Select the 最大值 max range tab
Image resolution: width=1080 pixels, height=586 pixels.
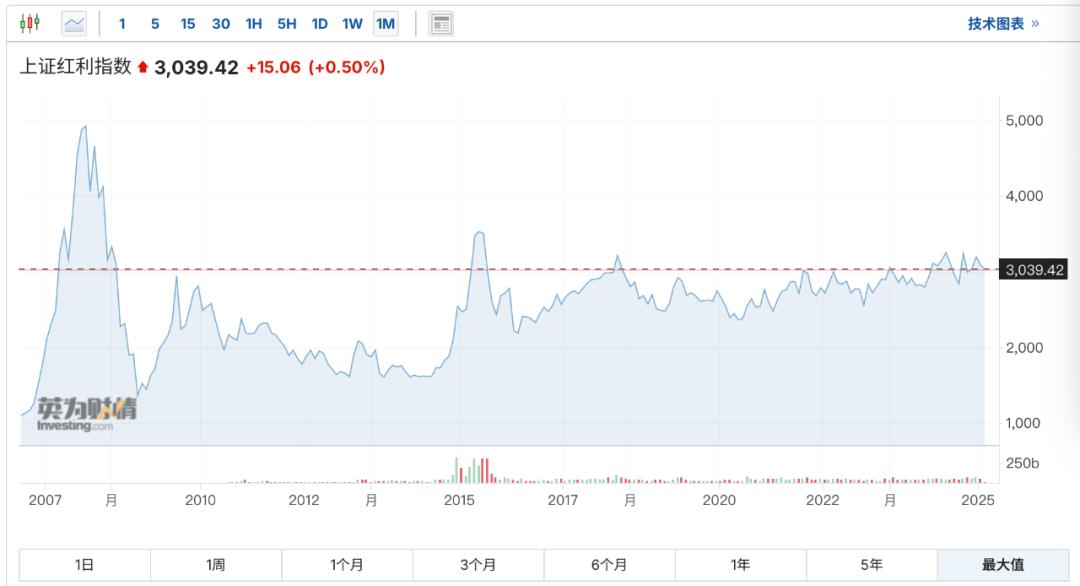tap(1003, 565)
